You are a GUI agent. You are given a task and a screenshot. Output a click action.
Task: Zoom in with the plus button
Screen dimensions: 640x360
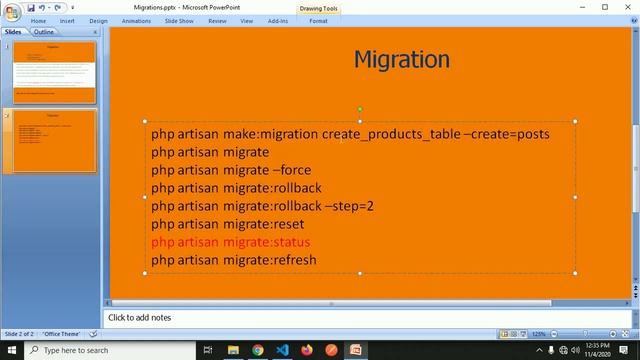click(613, 334)
